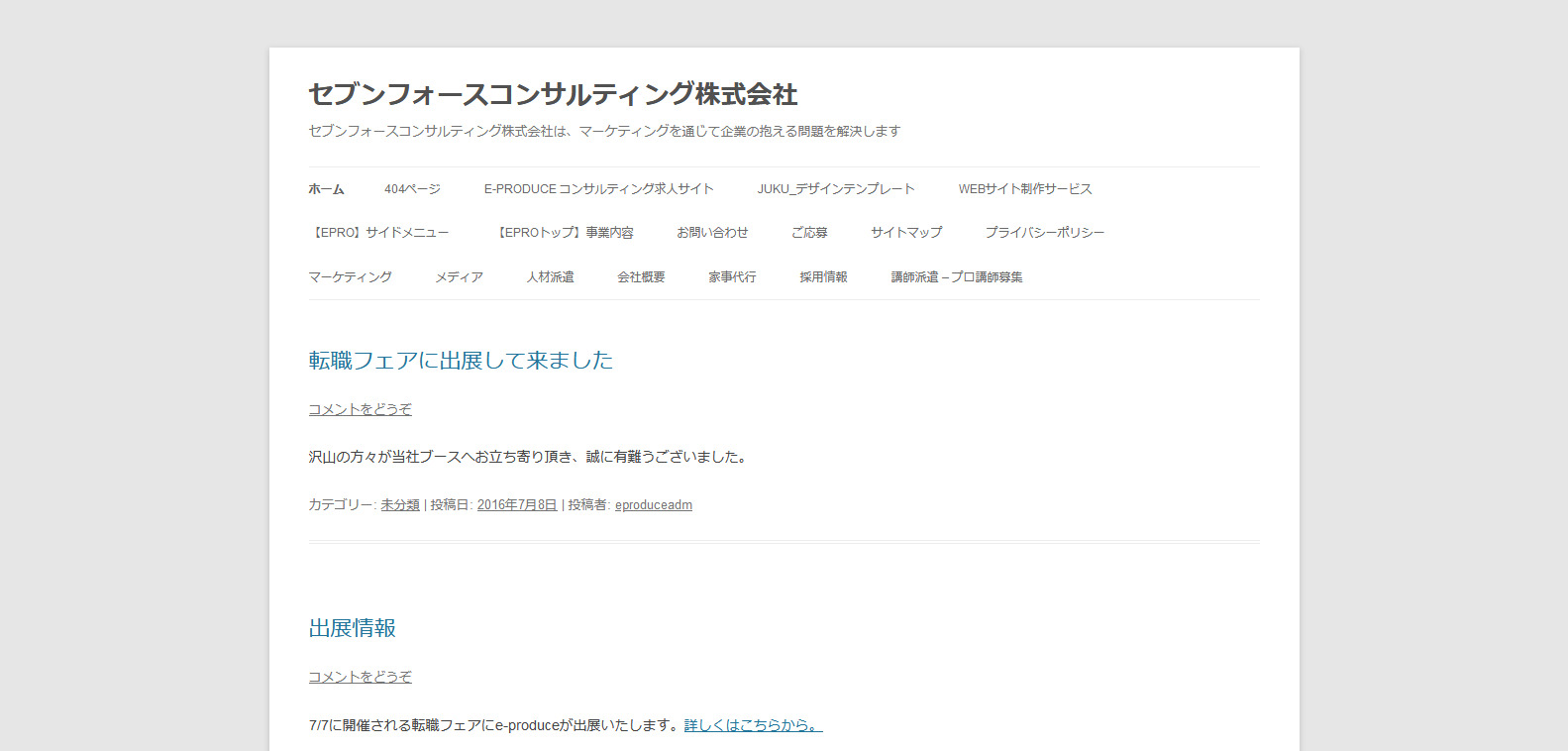This screenshot has width=1568, height=751.
Task: Go to お問い合わせ page
Action: pos(712,233)
